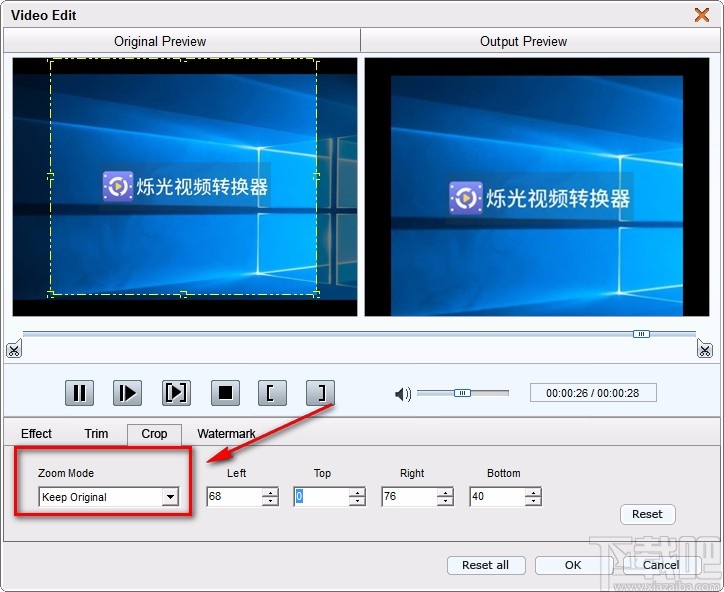Increase the Top crop value

click(357, 492)
